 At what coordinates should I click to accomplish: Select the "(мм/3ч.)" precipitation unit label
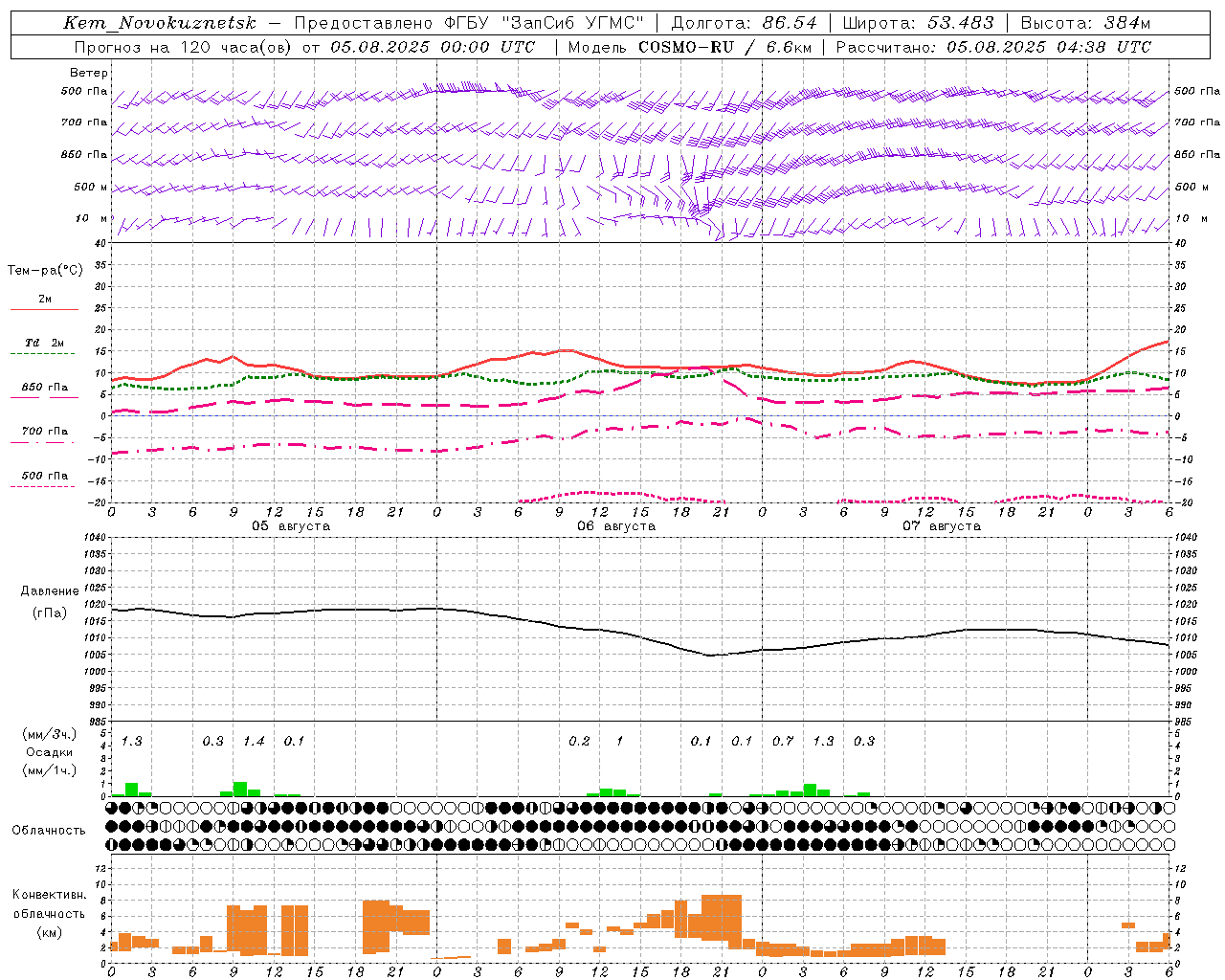click(50, 735)
